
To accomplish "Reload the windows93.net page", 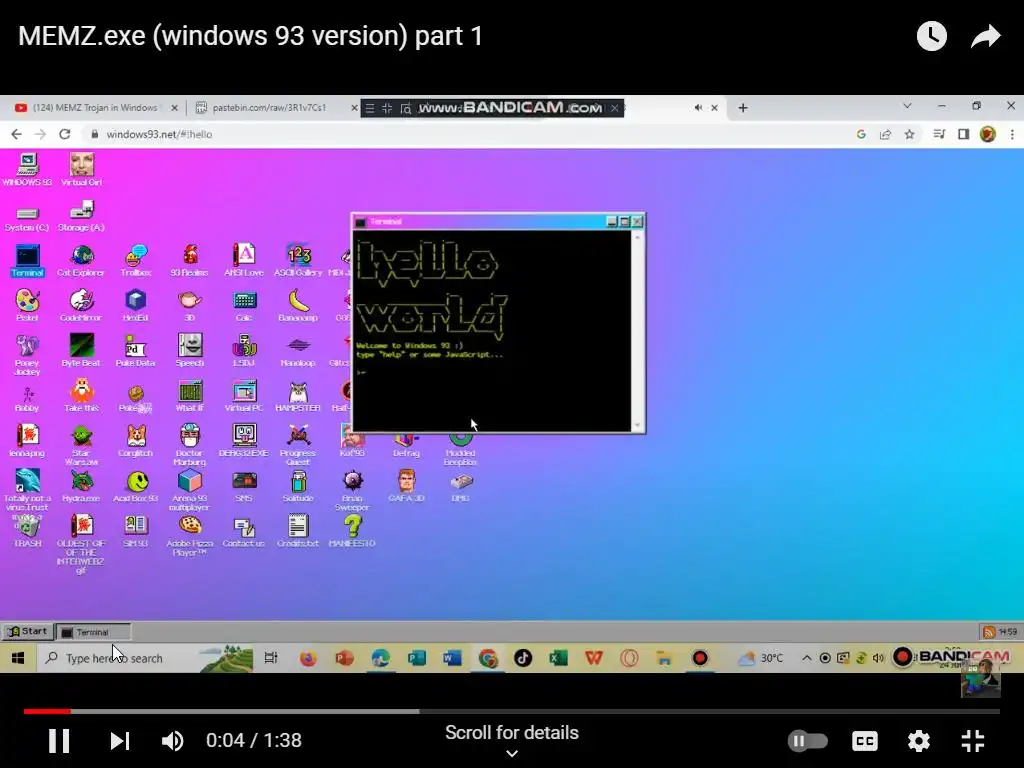I will 65,134.
